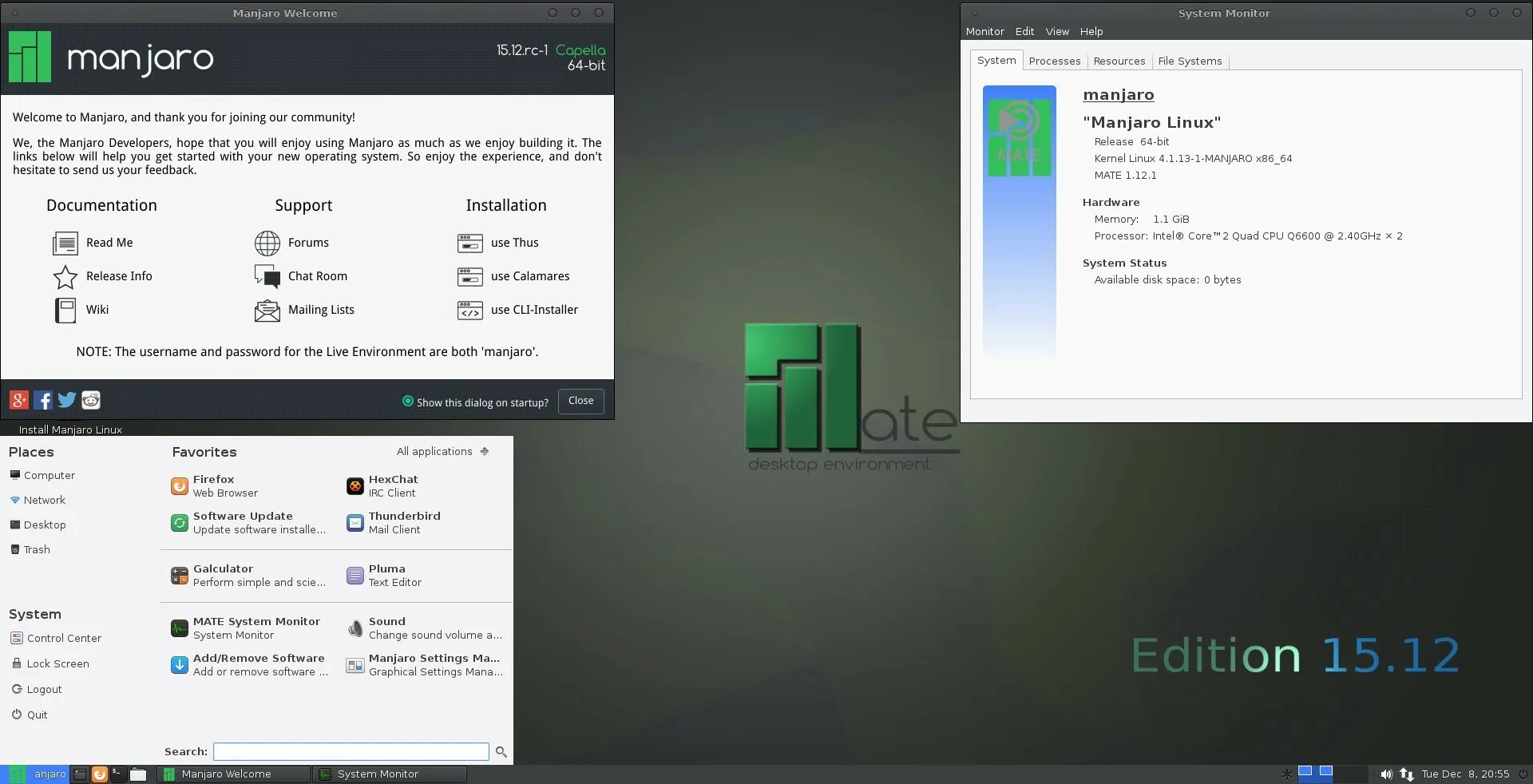1533x784 pixels.
Task: Open the Chat Room speech bubble icon
Action: pos(267,276)
